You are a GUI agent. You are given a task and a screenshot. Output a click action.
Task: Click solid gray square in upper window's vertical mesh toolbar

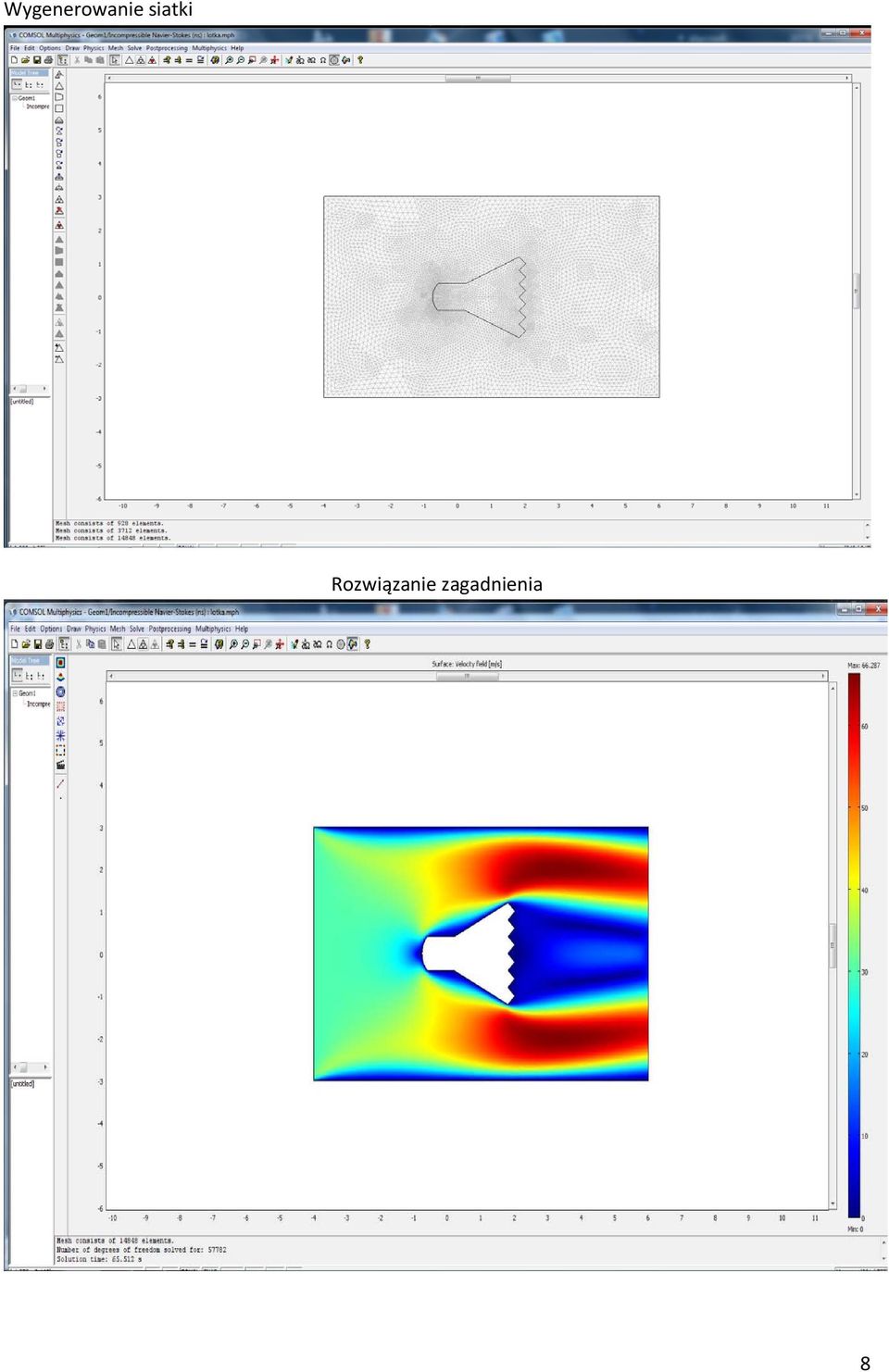pyautogui.click(x=59, y=262)
